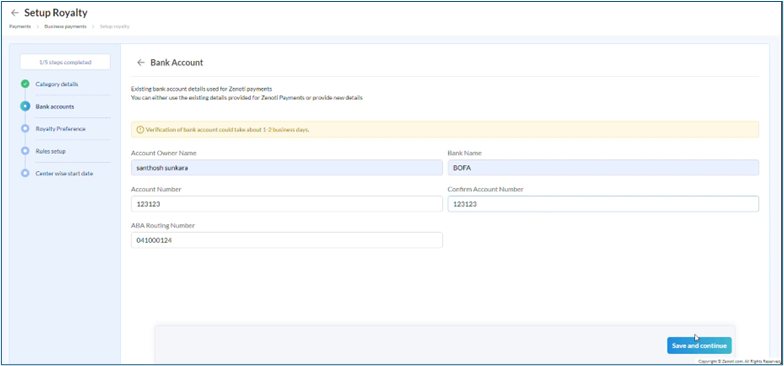Viewport: 784px width, 366px height.
Task: Click the verification notice about 1-2 business days
Action: [444, 130]
